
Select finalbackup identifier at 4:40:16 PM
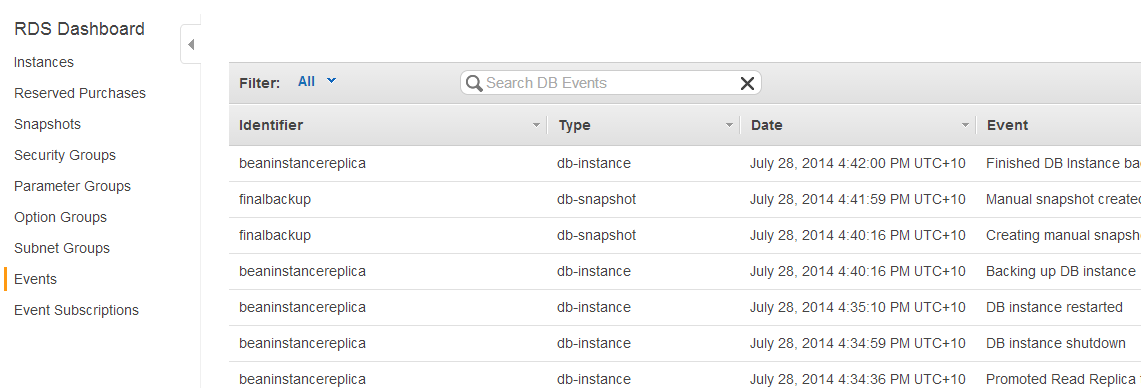pyautogui.click(x=274, y=235)
